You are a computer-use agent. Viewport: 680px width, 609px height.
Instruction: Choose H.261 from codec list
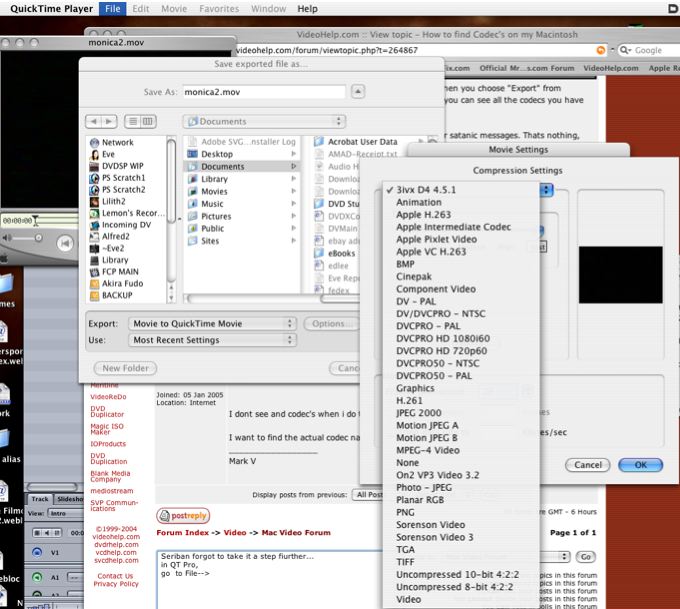(409, 401)
